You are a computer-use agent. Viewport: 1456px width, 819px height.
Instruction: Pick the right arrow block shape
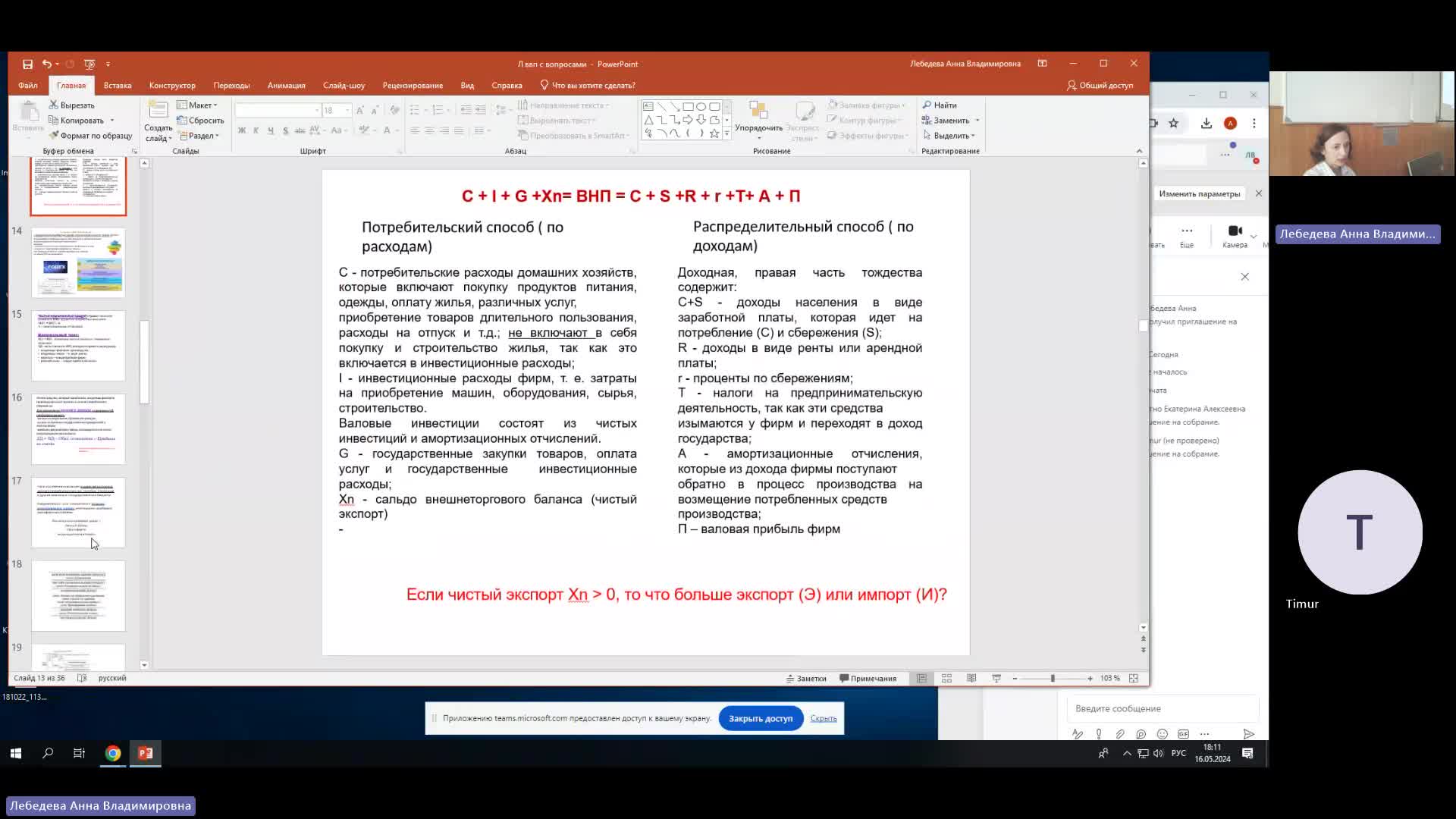tap(688, 120)
